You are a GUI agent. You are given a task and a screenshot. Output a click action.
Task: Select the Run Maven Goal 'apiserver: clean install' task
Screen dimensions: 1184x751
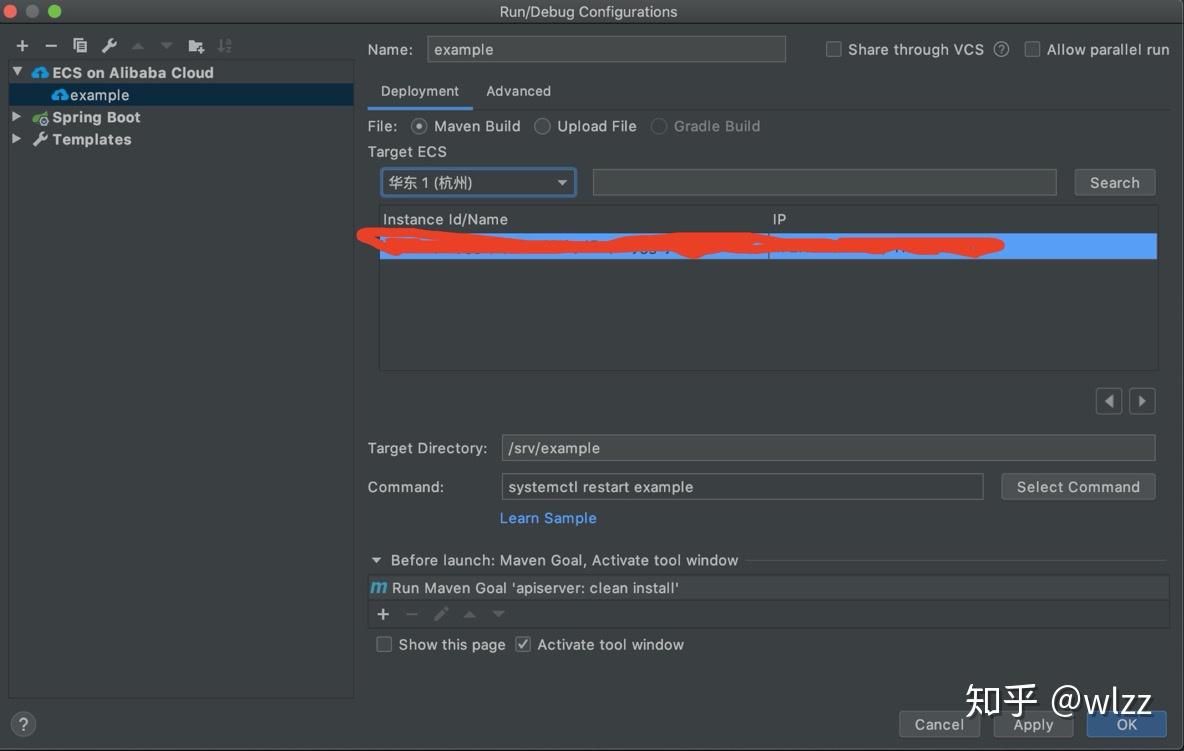[x=769, y=588]
